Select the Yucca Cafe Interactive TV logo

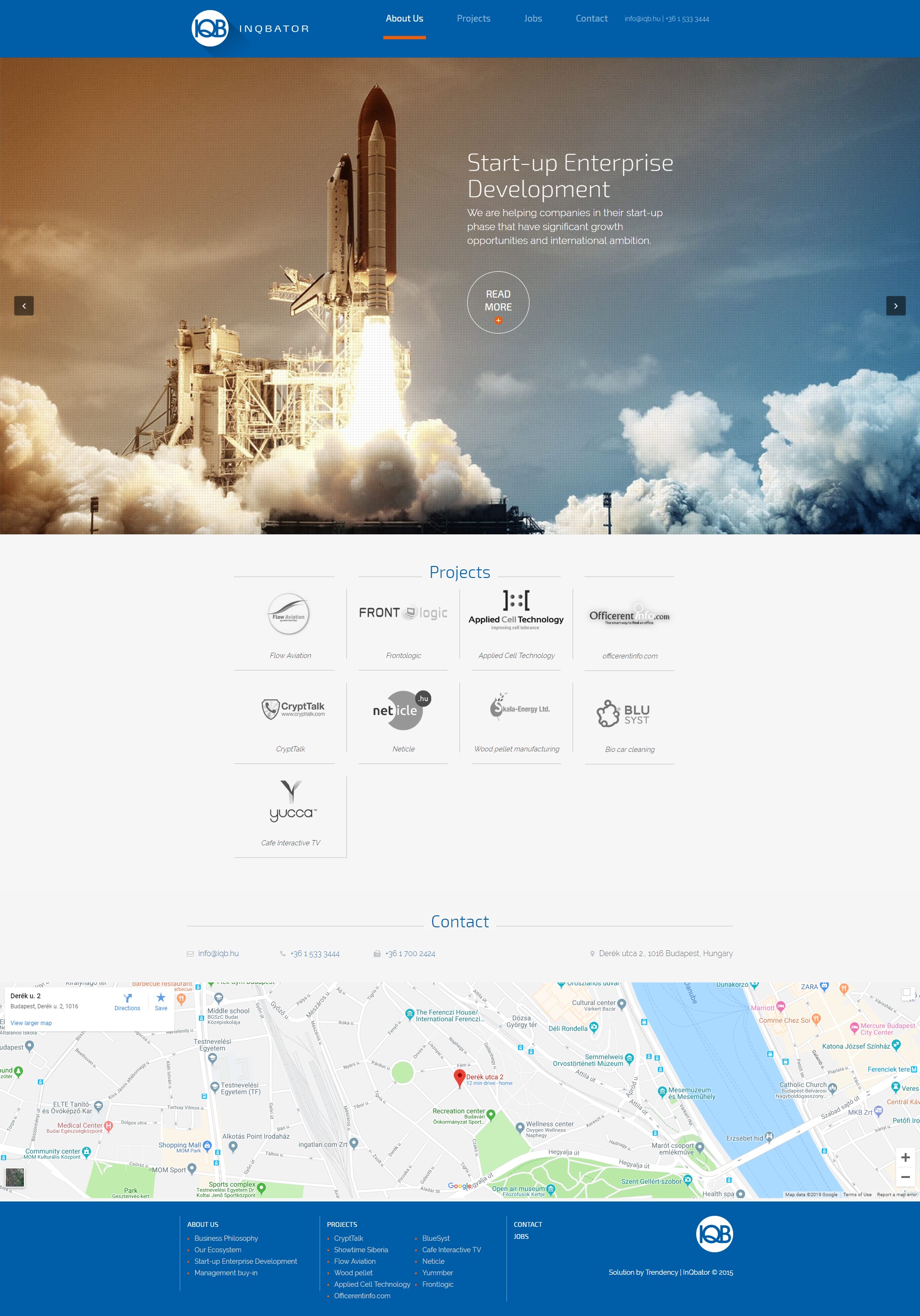(x=292, y=801)
